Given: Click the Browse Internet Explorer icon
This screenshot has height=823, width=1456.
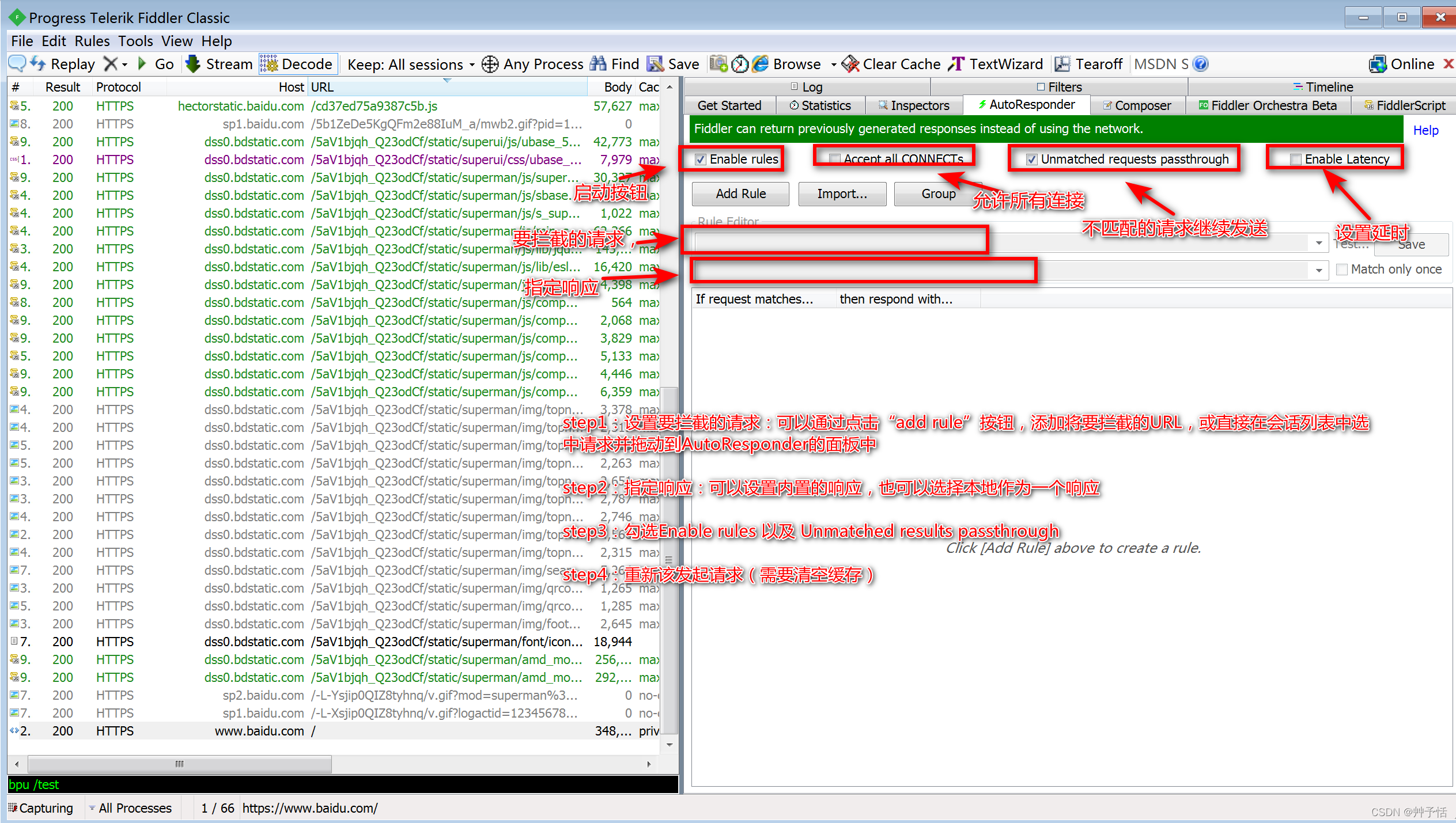Looking at the screenshot, I should pos(761,64).
